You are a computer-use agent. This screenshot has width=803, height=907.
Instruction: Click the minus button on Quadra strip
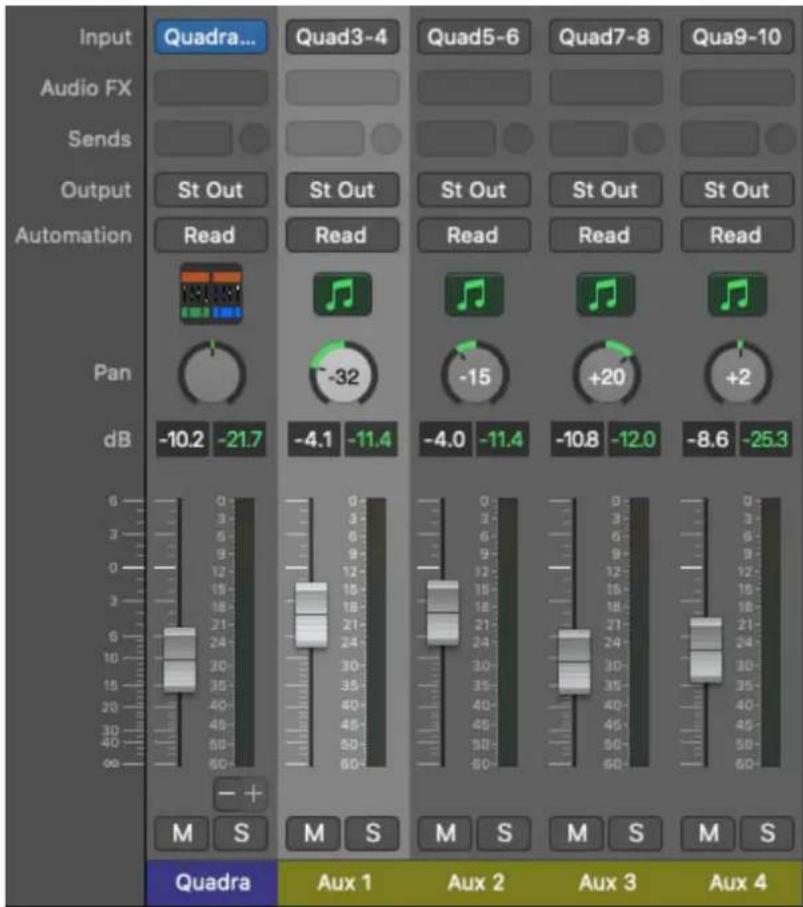tap(226, 794)
